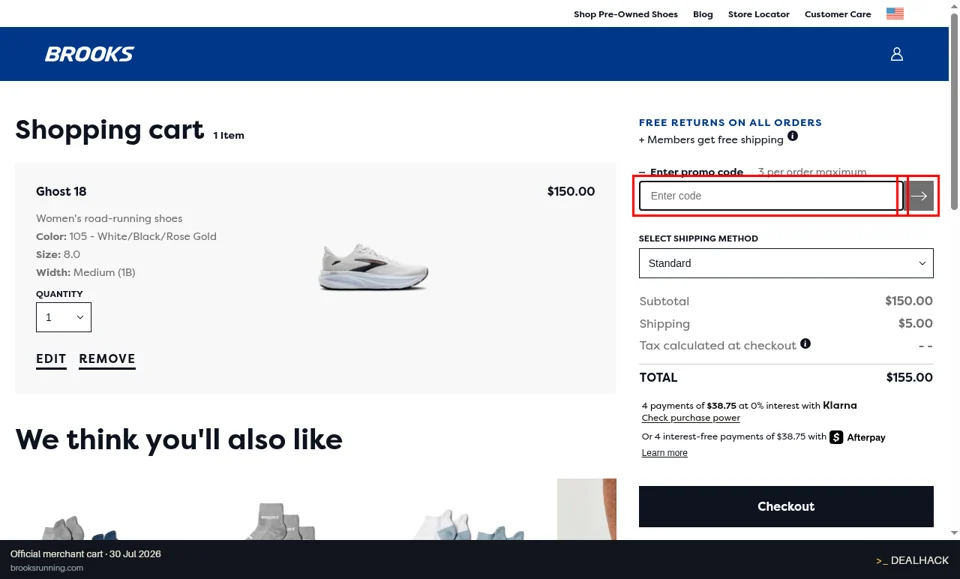Click the Color 105 White/Black/Rose Gold text

(x=126, y=236)
